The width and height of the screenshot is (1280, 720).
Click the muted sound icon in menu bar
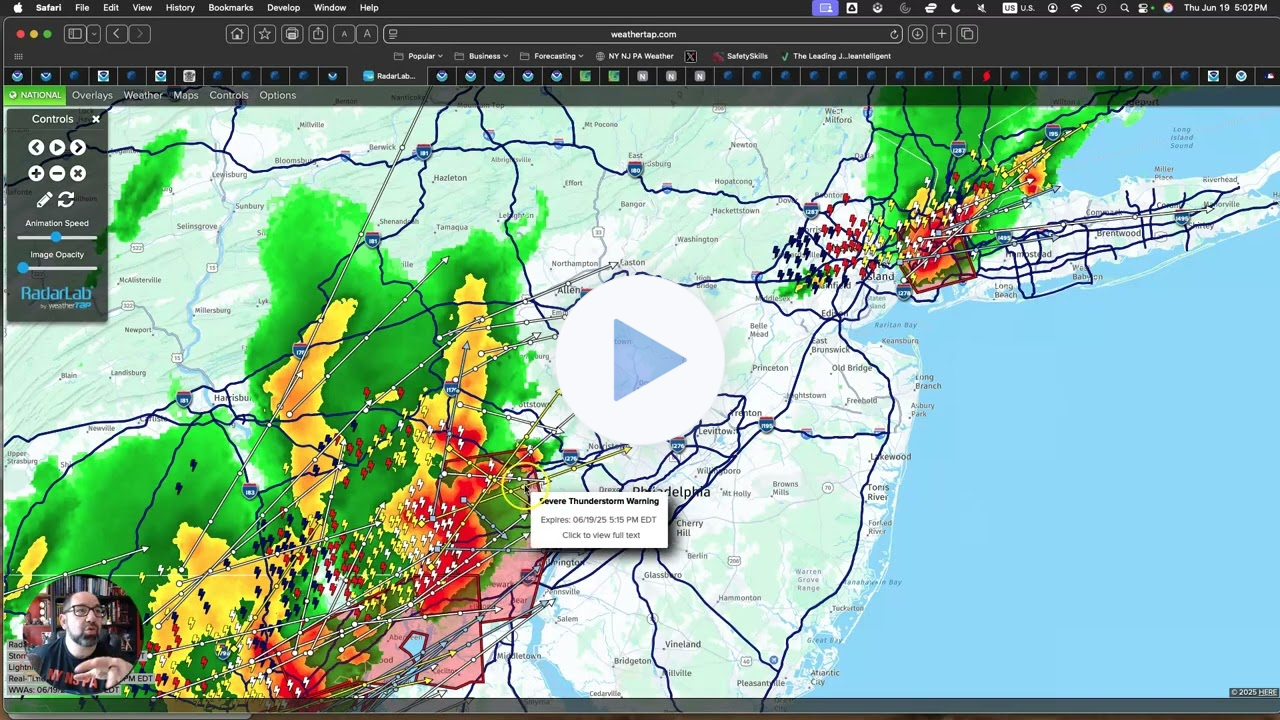981,8
